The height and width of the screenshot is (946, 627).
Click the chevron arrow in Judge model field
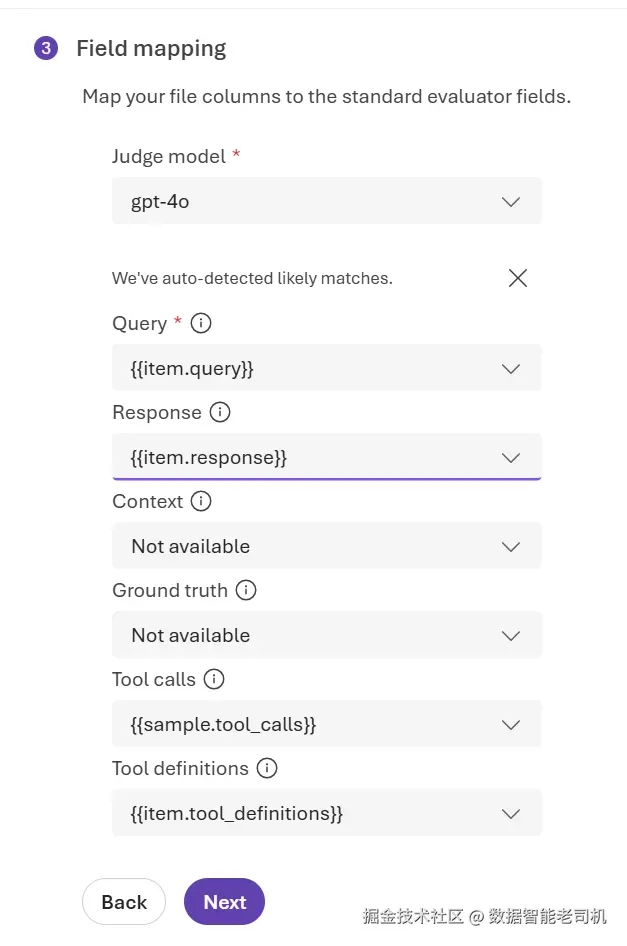coord(511,202)
